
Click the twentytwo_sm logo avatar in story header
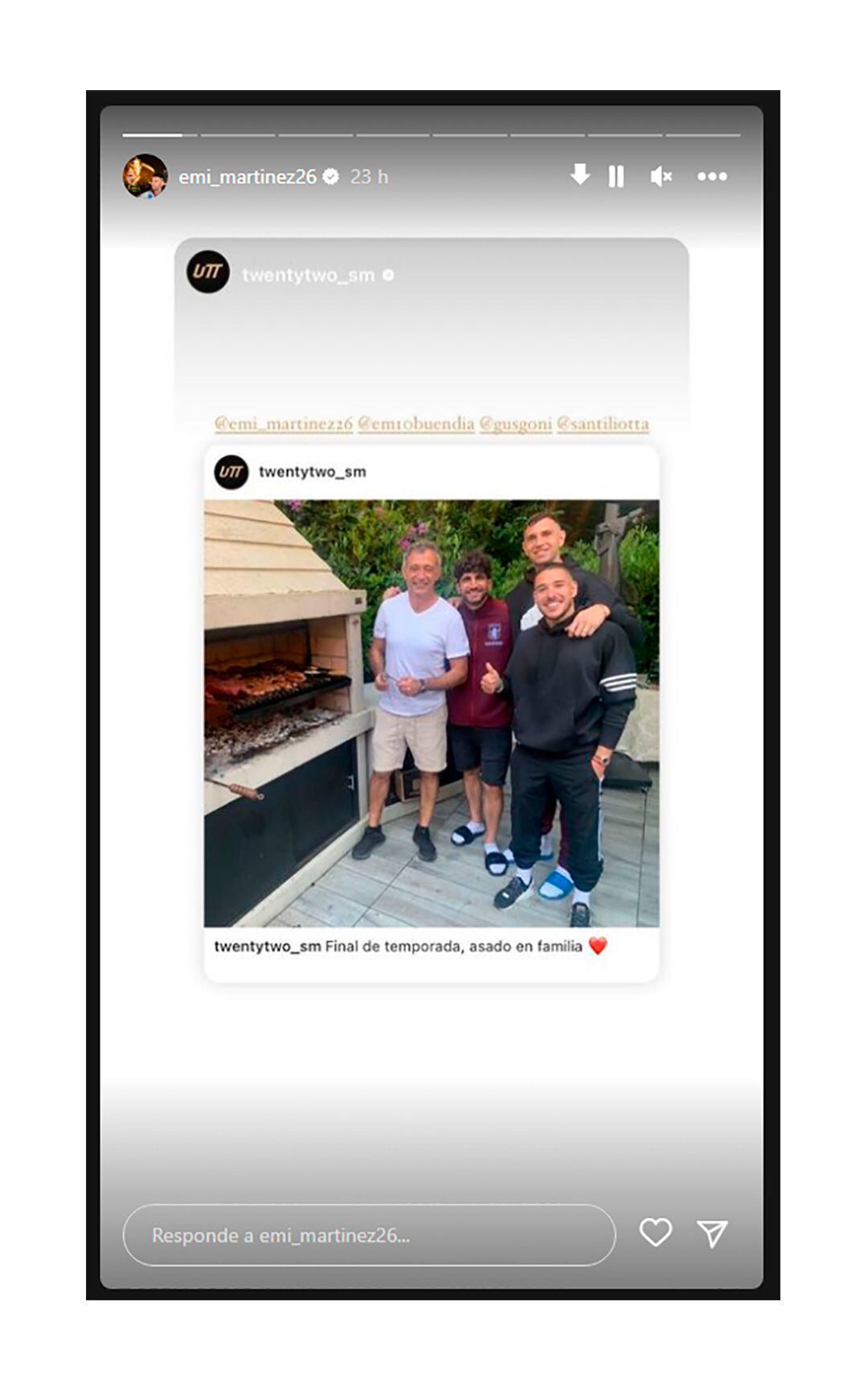pos(208,272)
